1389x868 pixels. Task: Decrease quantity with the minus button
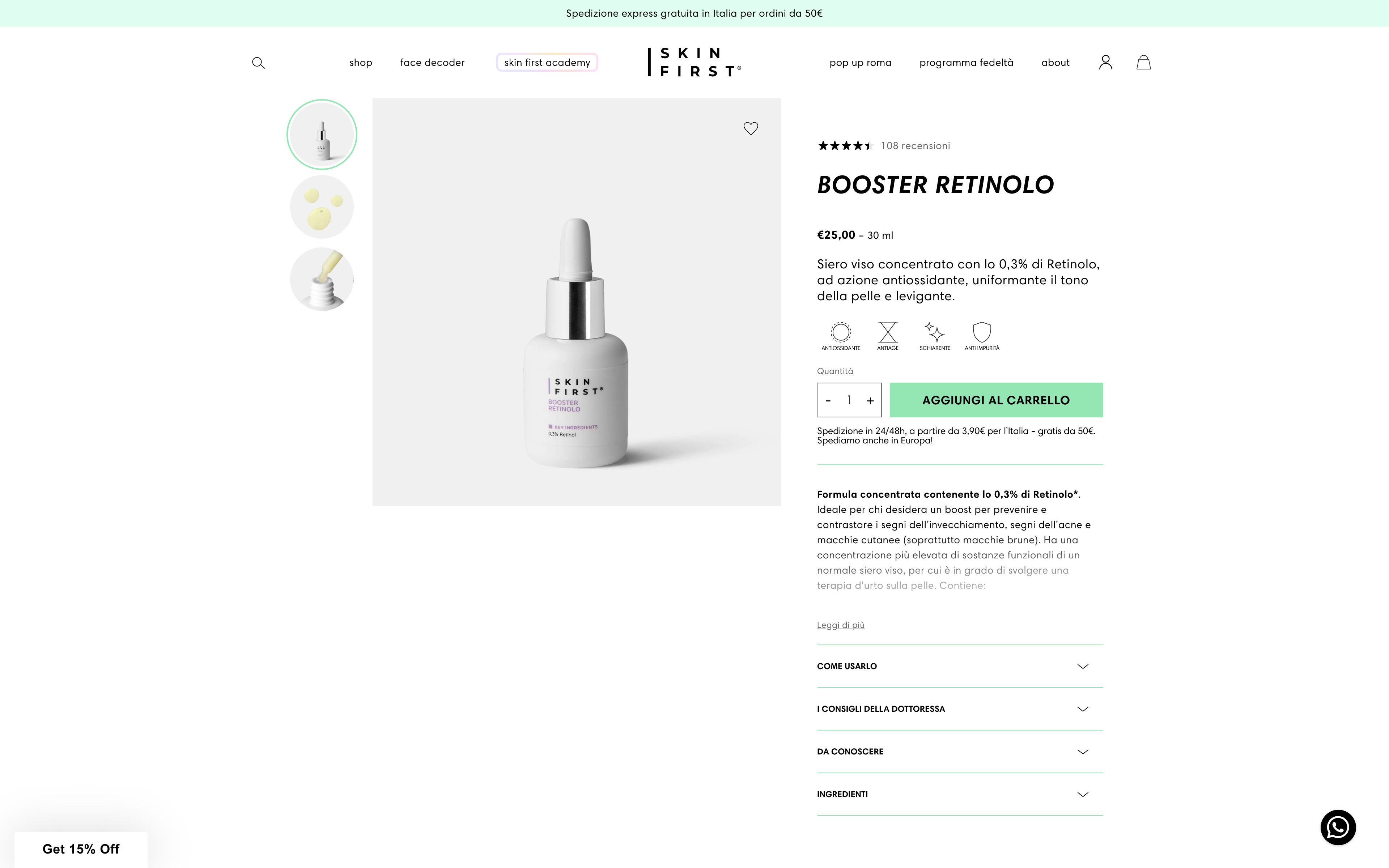(828, 401)
